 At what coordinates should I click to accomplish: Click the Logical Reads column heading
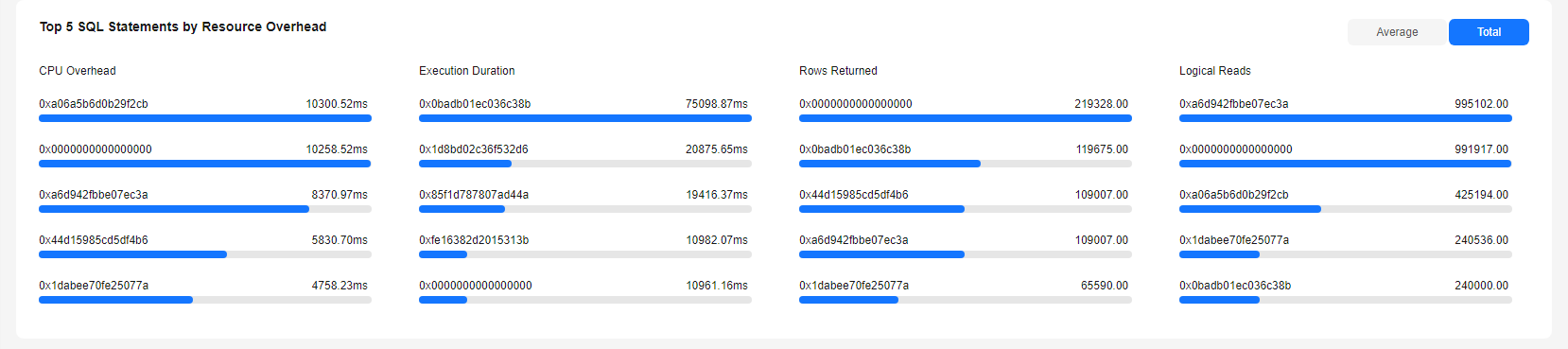[x=1215, y=71]
